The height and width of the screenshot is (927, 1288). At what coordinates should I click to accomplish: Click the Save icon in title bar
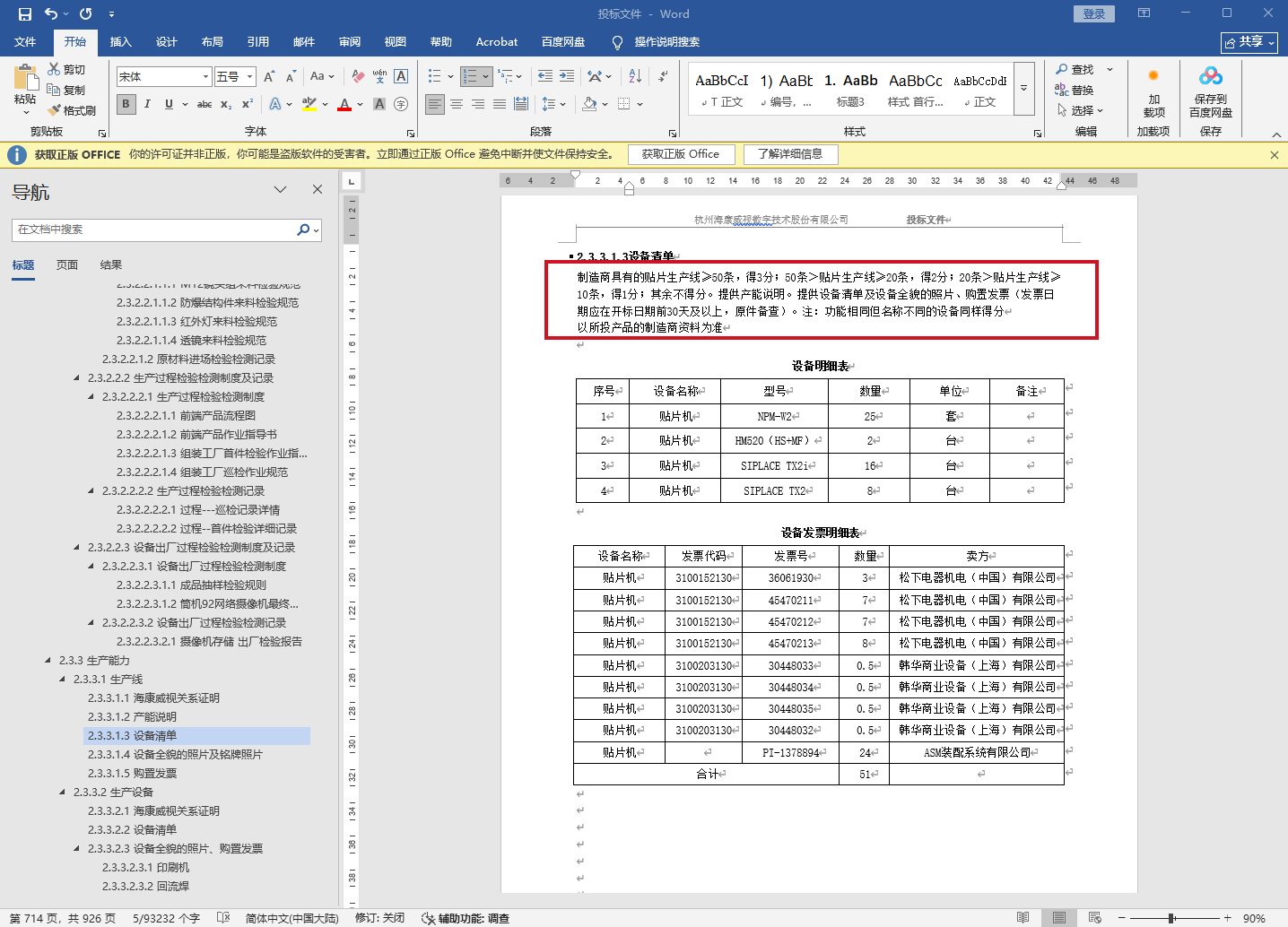(24, 13)
